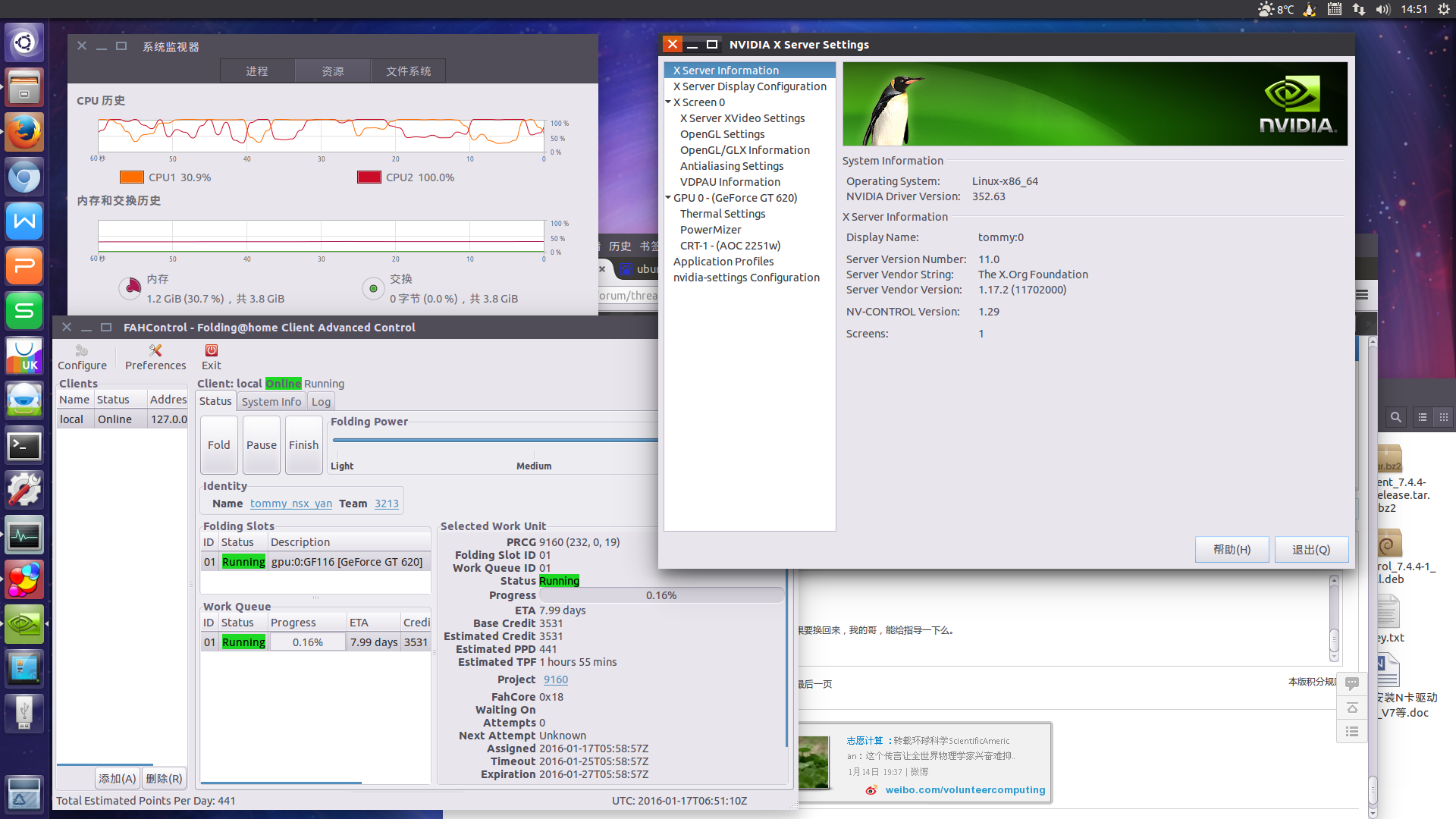Click the Fold button
Screen dimensions: 1456x819
[x=219, y=445]
